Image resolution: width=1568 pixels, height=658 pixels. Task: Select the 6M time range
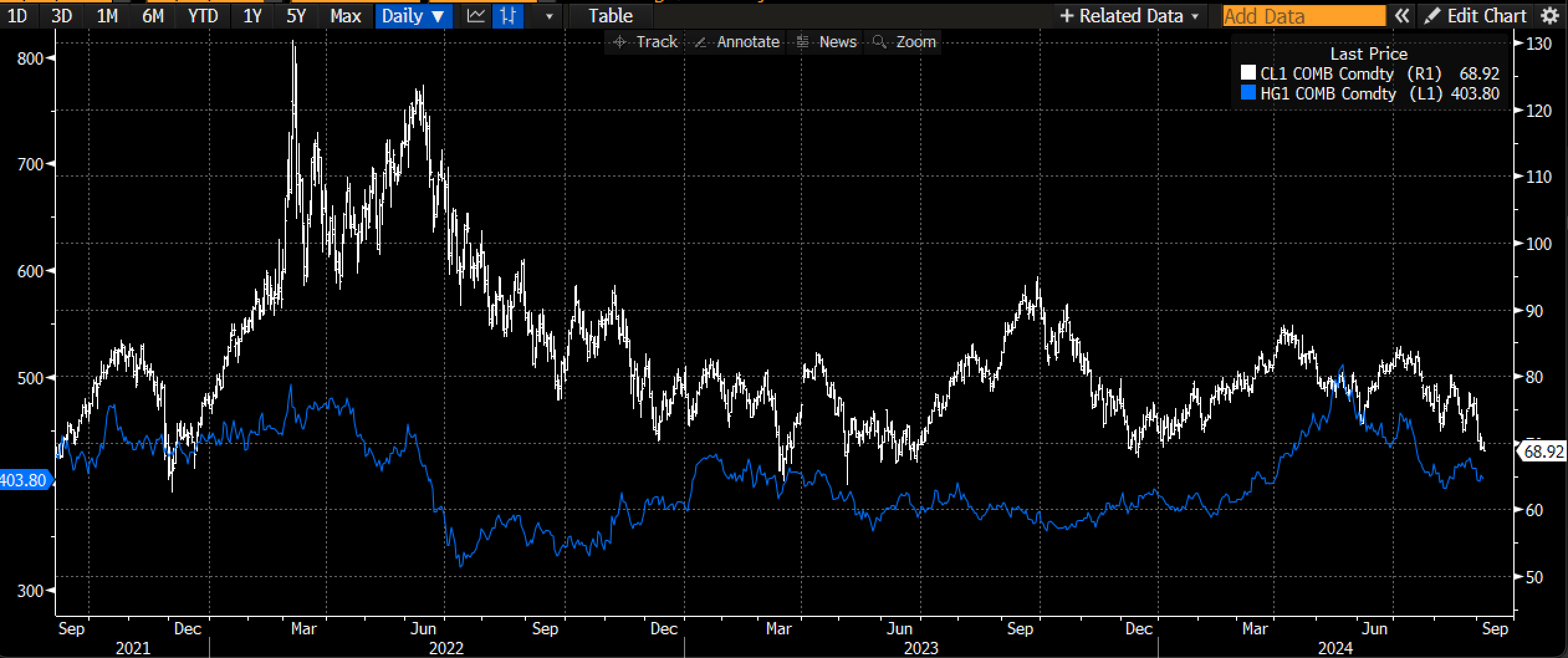pyautogui.click(x=153, y=16)
